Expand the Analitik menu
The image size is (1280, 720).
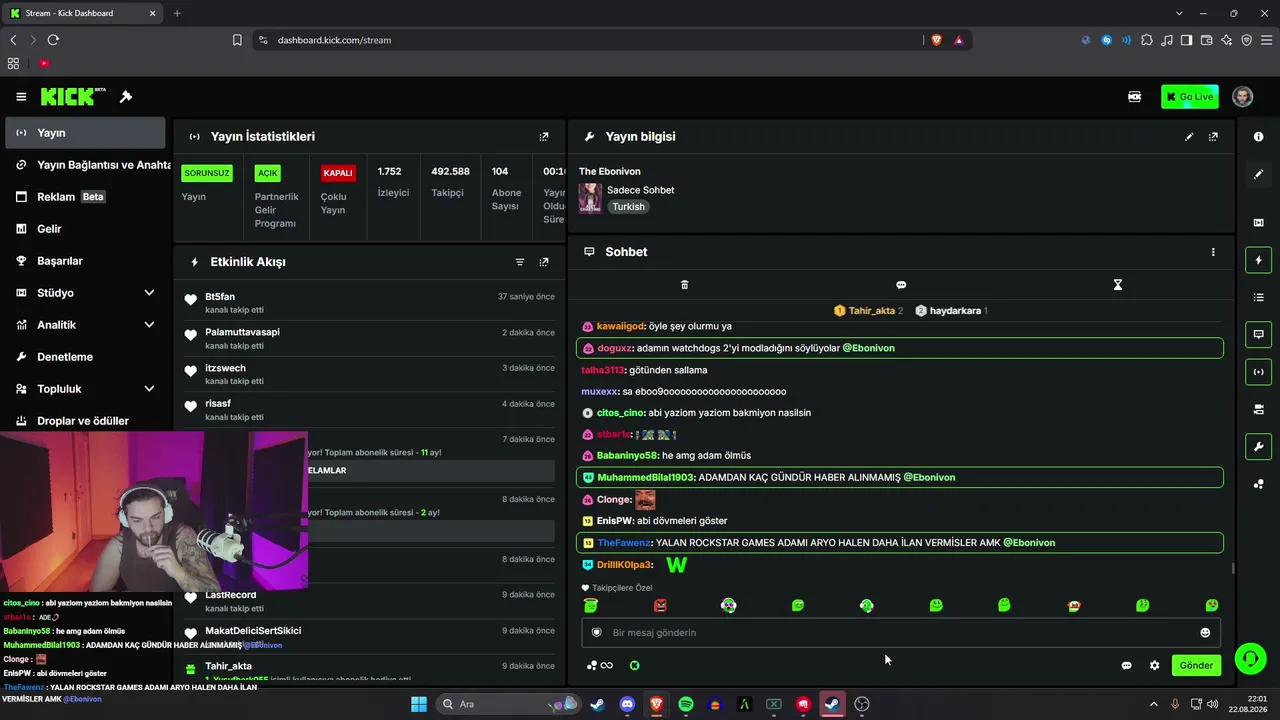click(84, 325)
